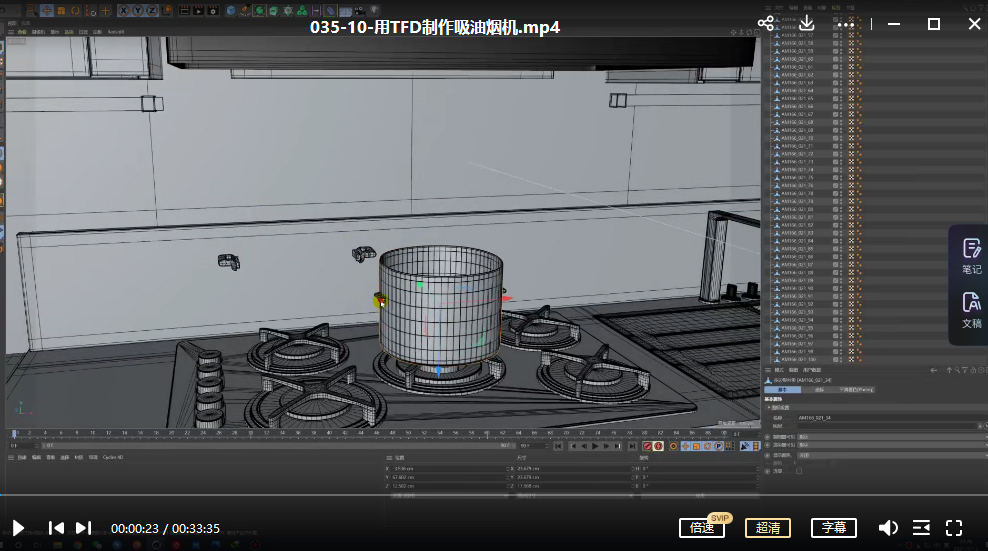Select the highlighted first tab in the attributes panel
The height and width of the screenshot is (551, 988).
783,390
